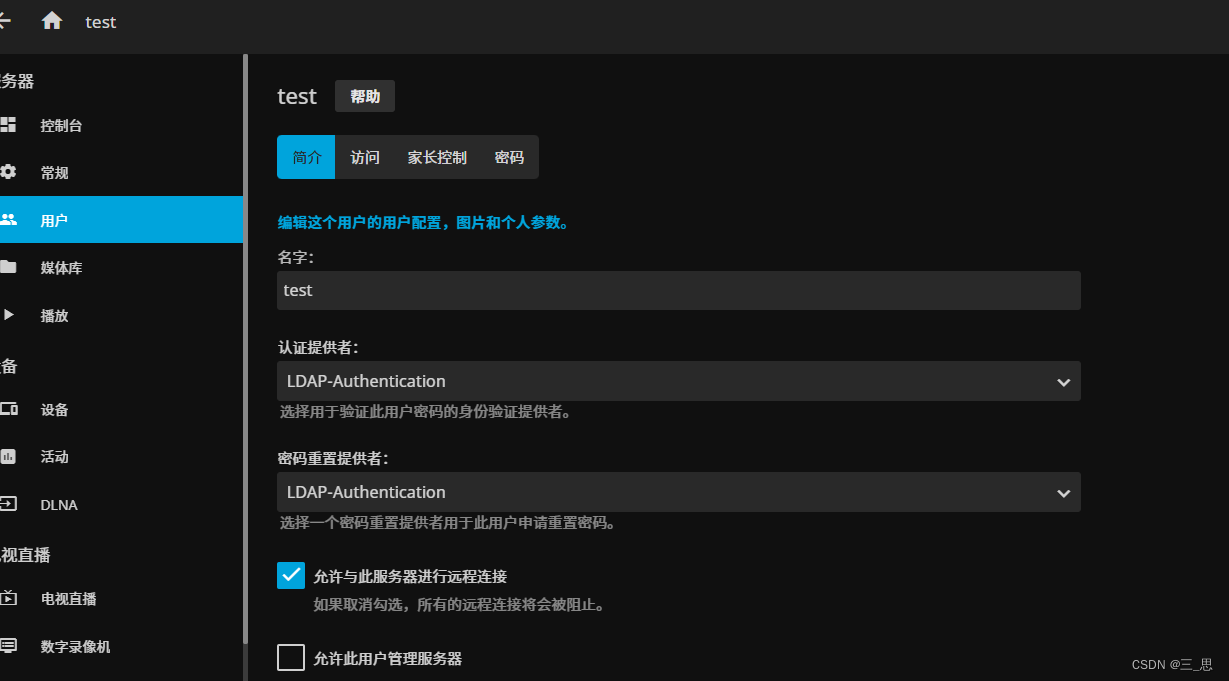Open the 数字录像机 section

pos(75,646)
